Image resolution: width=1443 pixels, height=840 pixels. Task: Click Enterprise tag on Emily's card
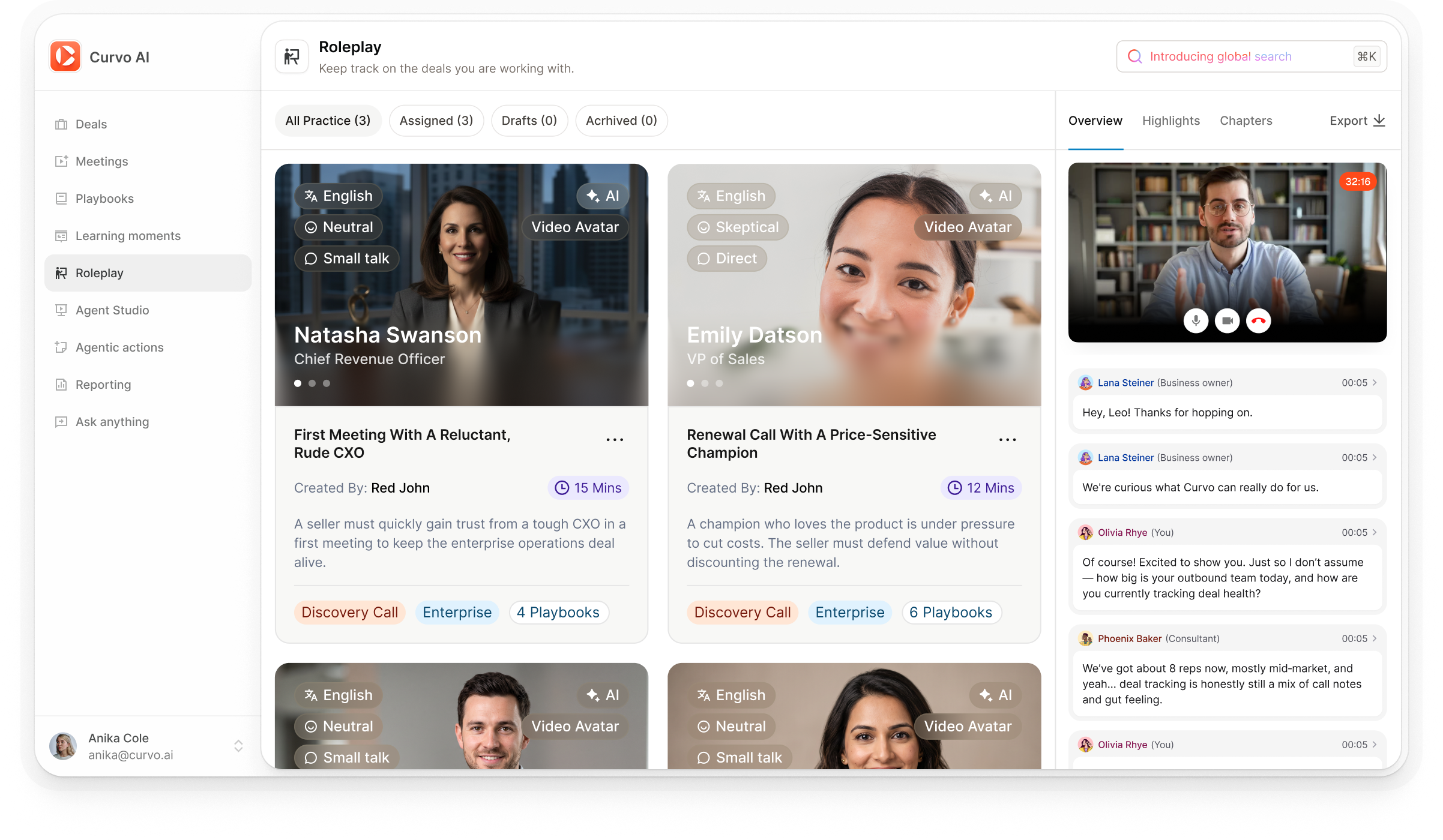click(x=850, y=613)
